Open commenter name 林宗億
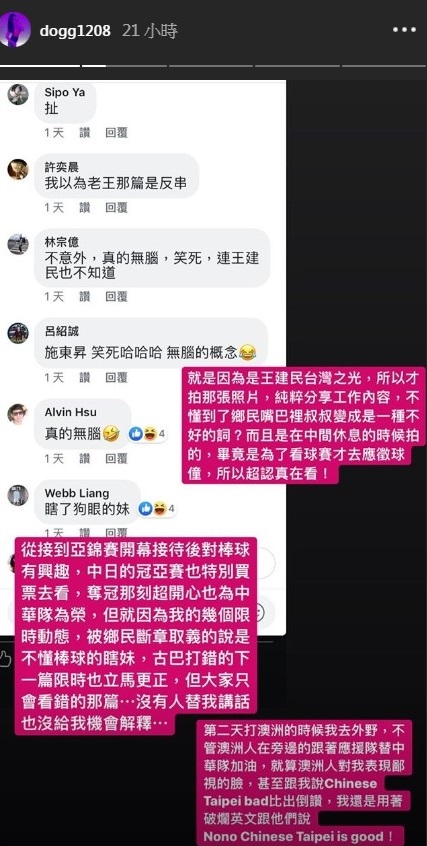 (x=62, y=243)
